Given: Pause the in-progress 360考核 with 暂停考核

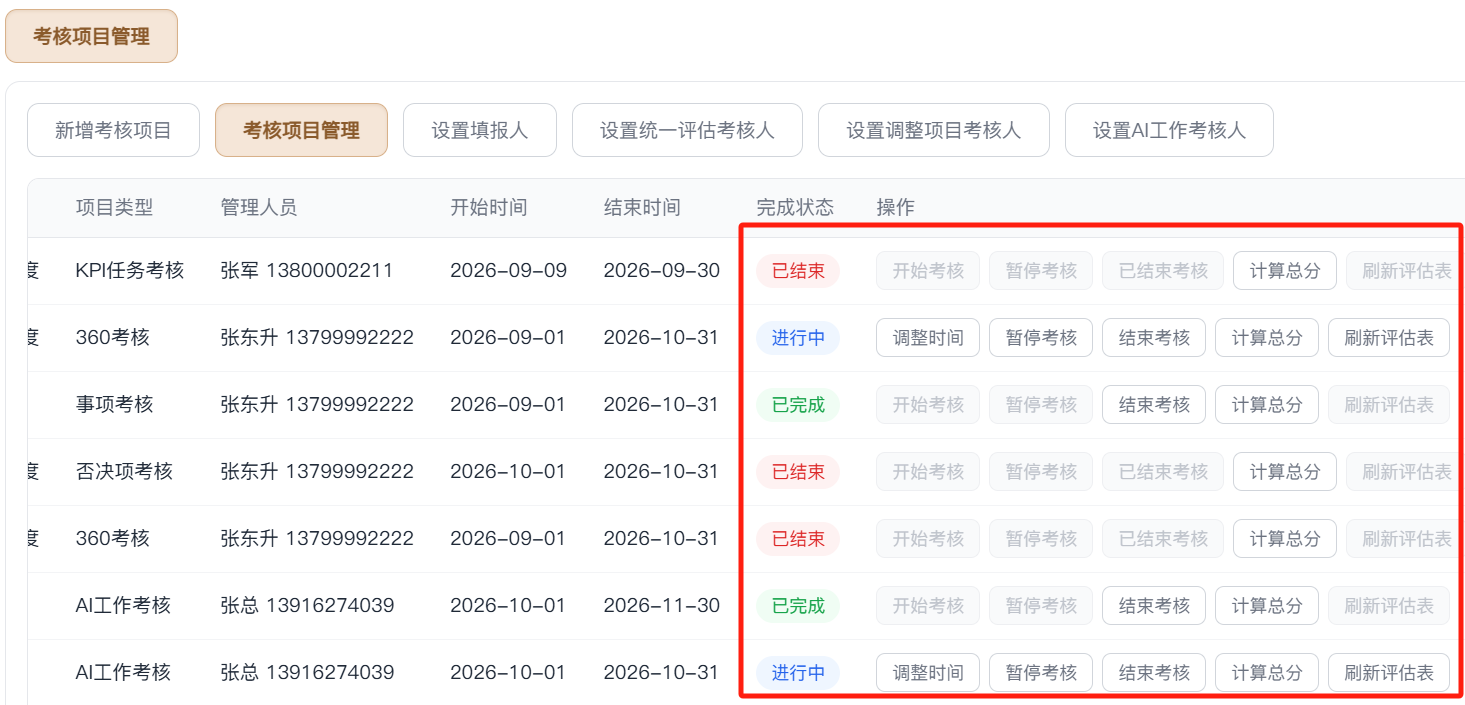Looking at the screenshot, I should [1041, 337].
